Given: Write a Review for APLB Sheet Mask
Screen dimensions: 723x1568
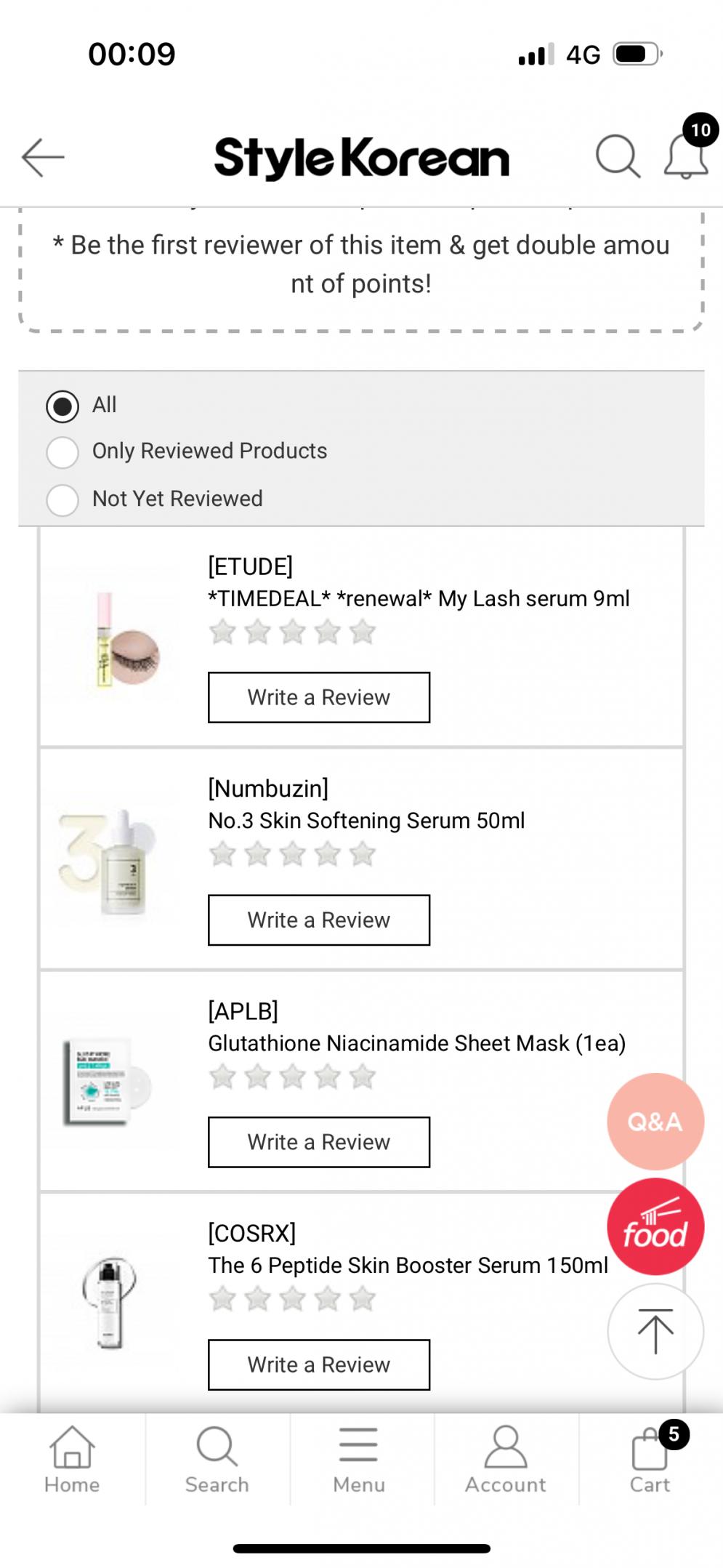Looking at the screenshot, I should 319,1143.
